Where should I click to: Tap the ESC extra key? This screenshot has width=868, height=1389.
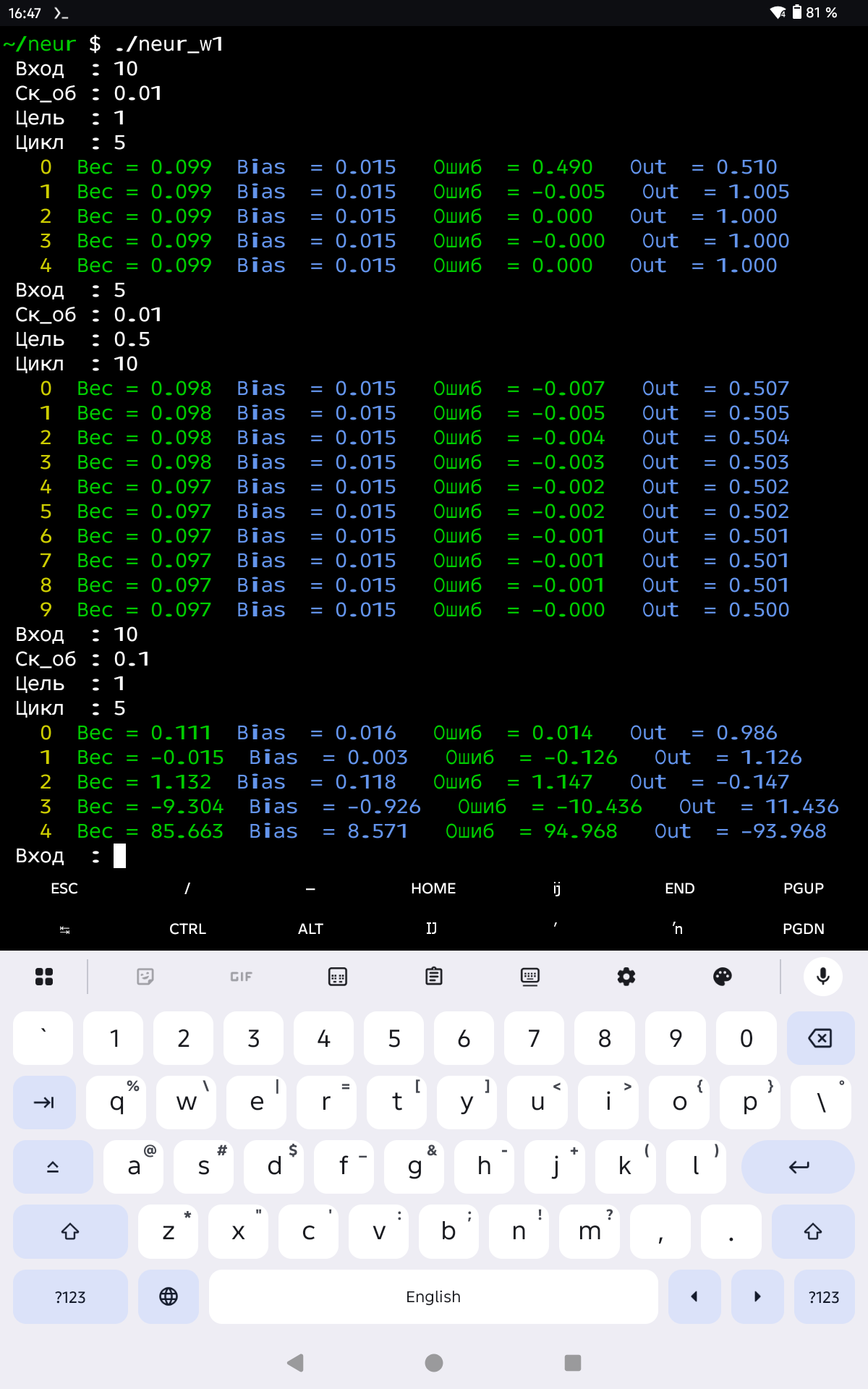click(64, 888)
